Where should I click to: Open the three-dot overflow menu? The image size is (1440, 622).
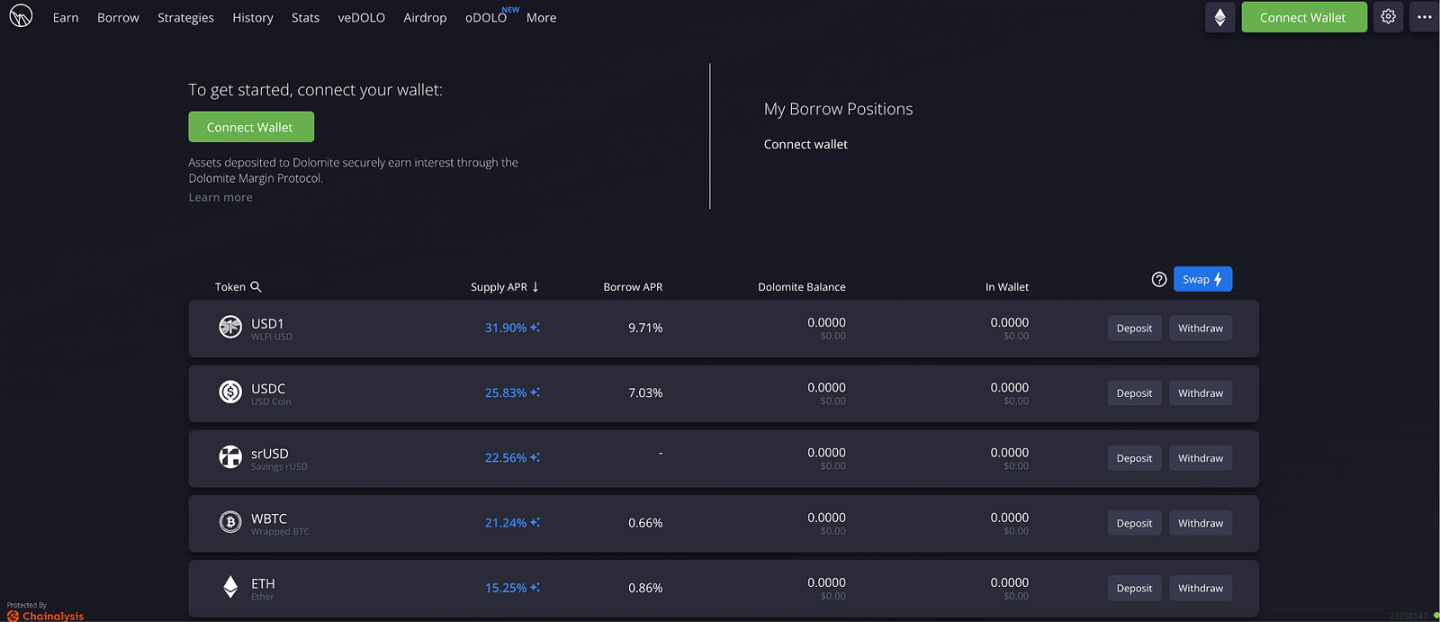(1424, 17)
